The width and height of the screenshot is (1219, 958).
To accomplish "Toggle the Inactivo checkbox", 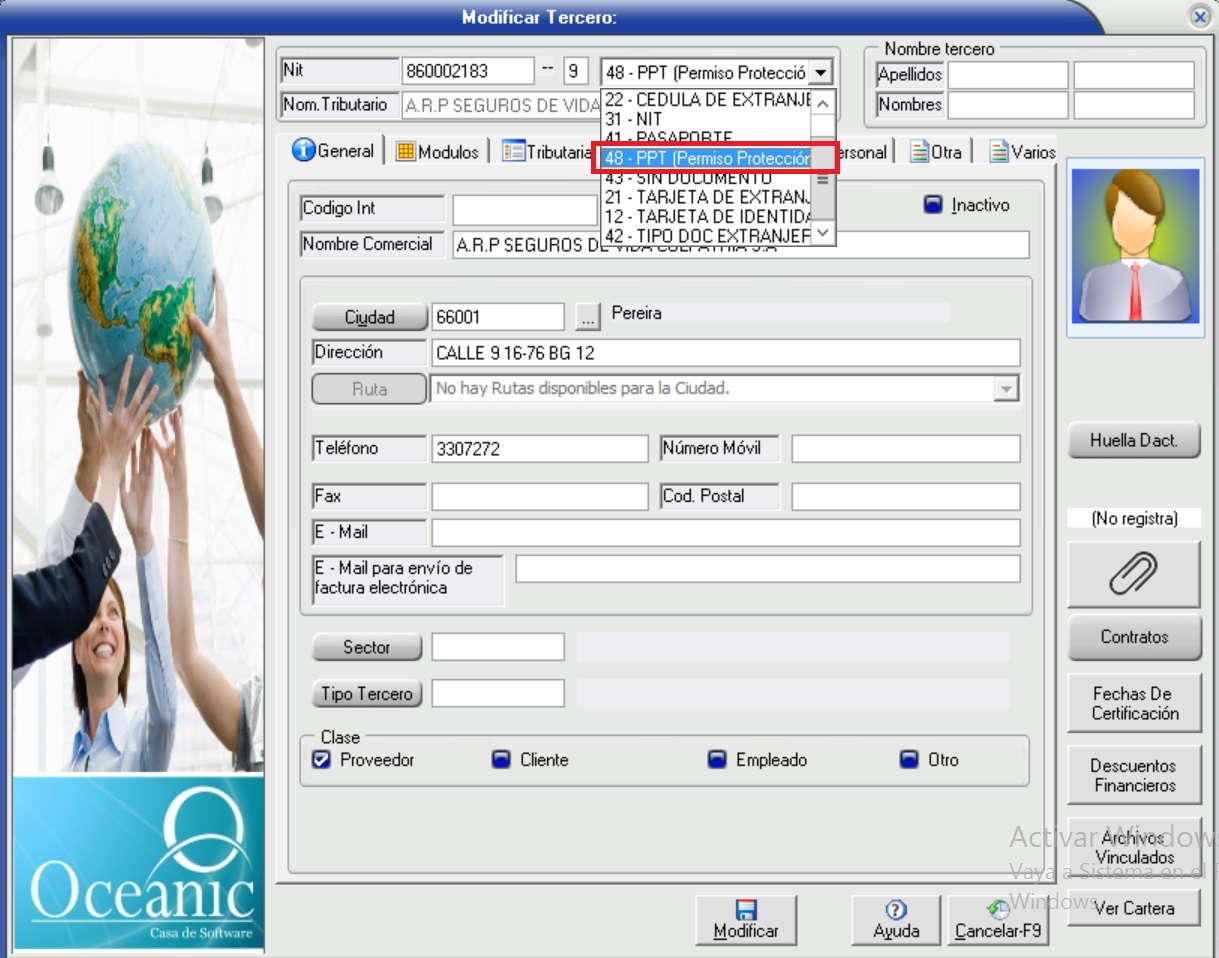I will pos(933,205).
